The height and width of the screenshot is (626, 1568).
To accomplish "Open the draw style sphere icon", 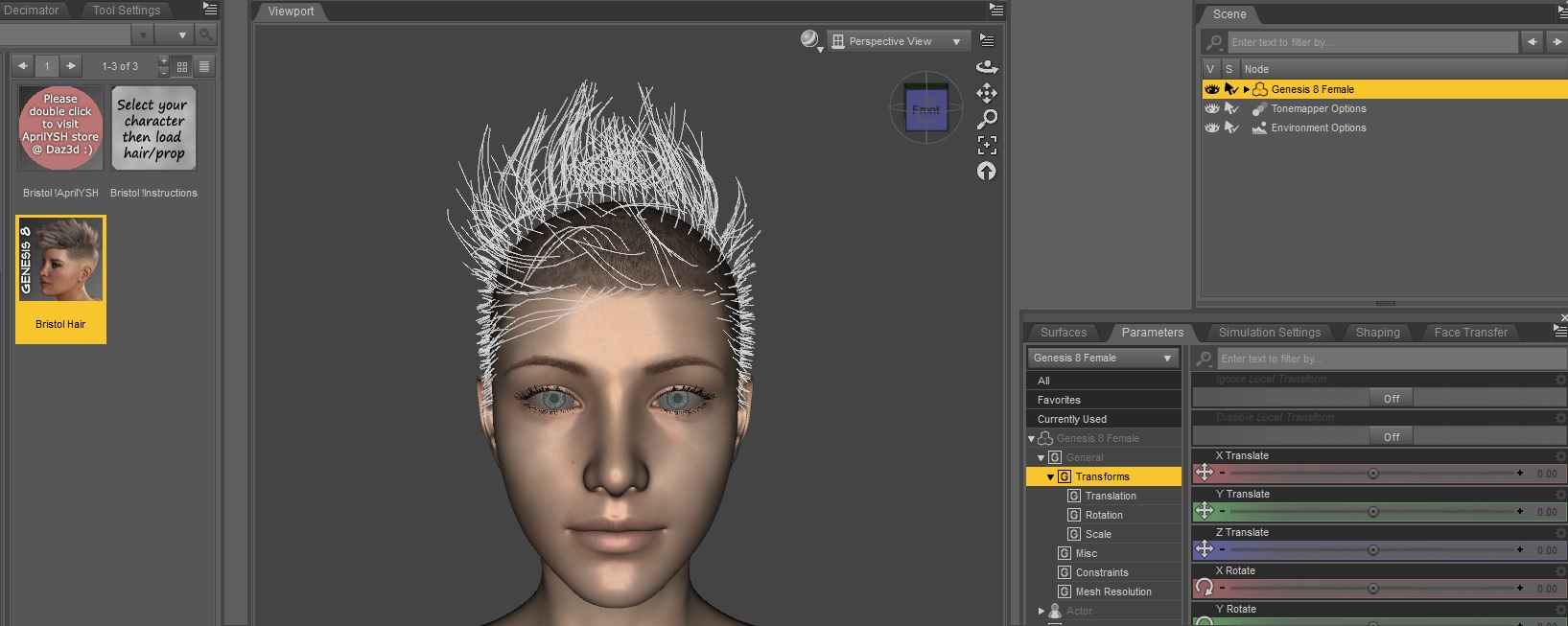I will (810, 39).
